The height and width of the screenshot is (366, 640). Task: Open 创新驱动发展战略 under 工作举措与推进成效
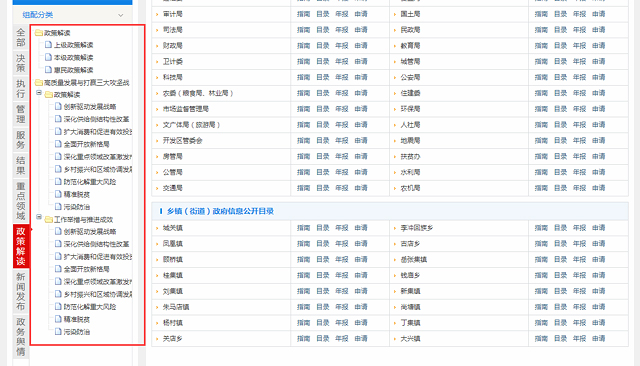90,232
